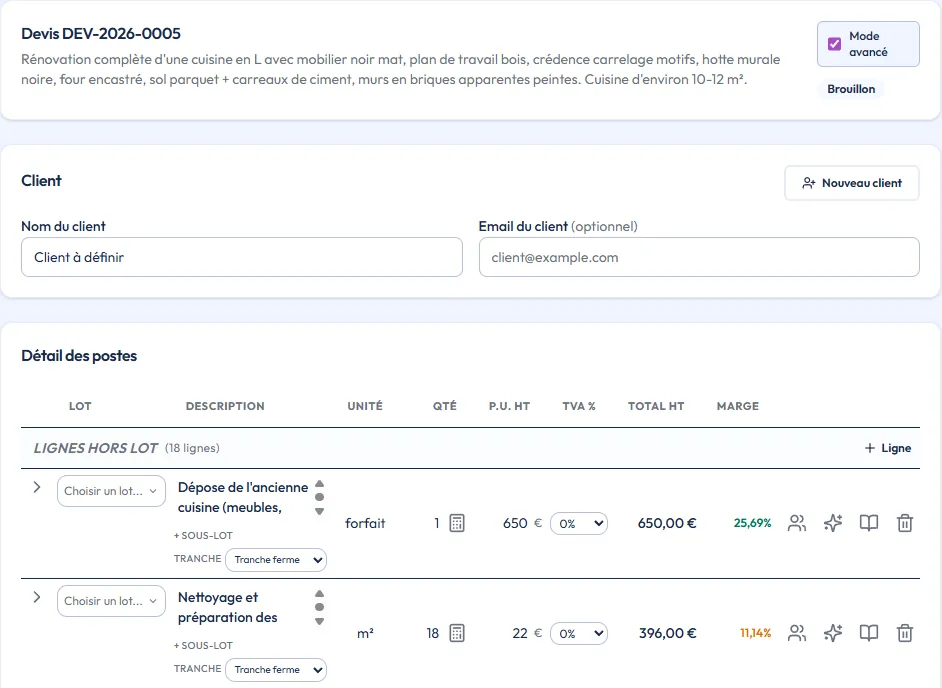
Task: Select the Dépose de l'ancienne cuisine description
Action: [243, 497]
